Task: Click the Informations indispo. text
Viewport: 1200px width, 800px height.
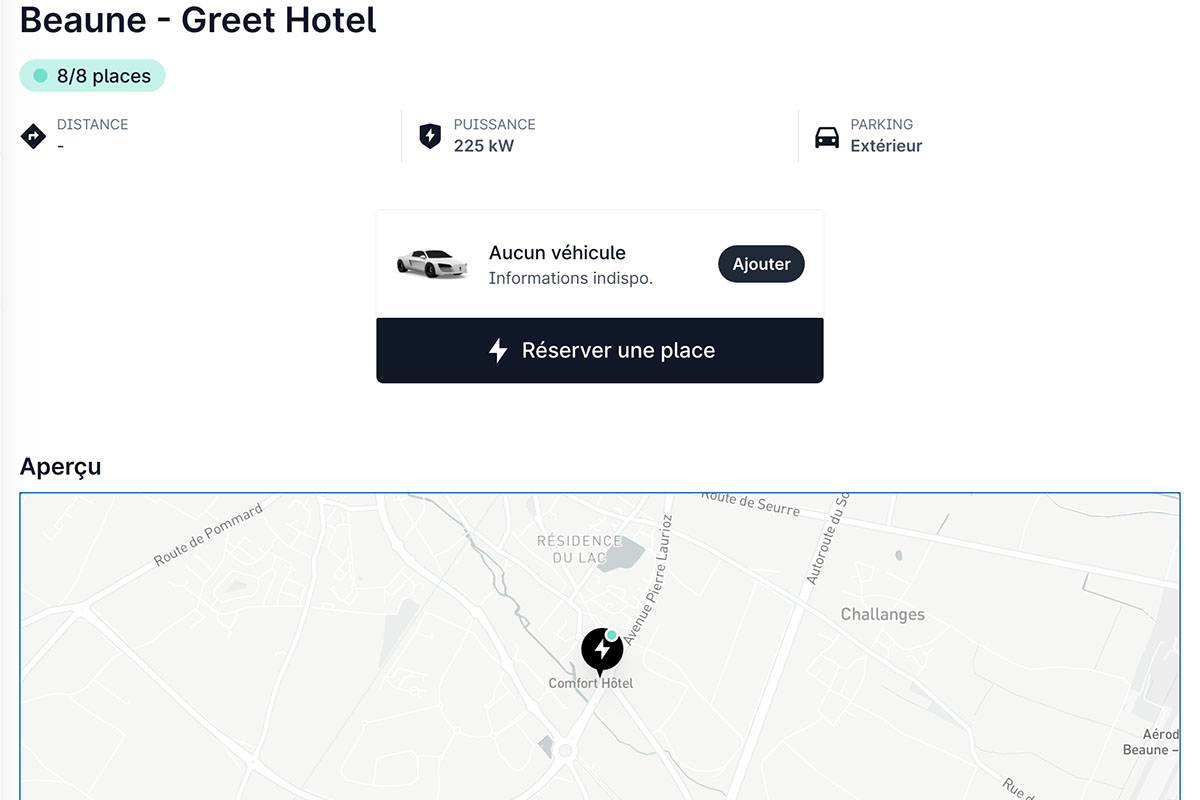Action: pos(570,279)
